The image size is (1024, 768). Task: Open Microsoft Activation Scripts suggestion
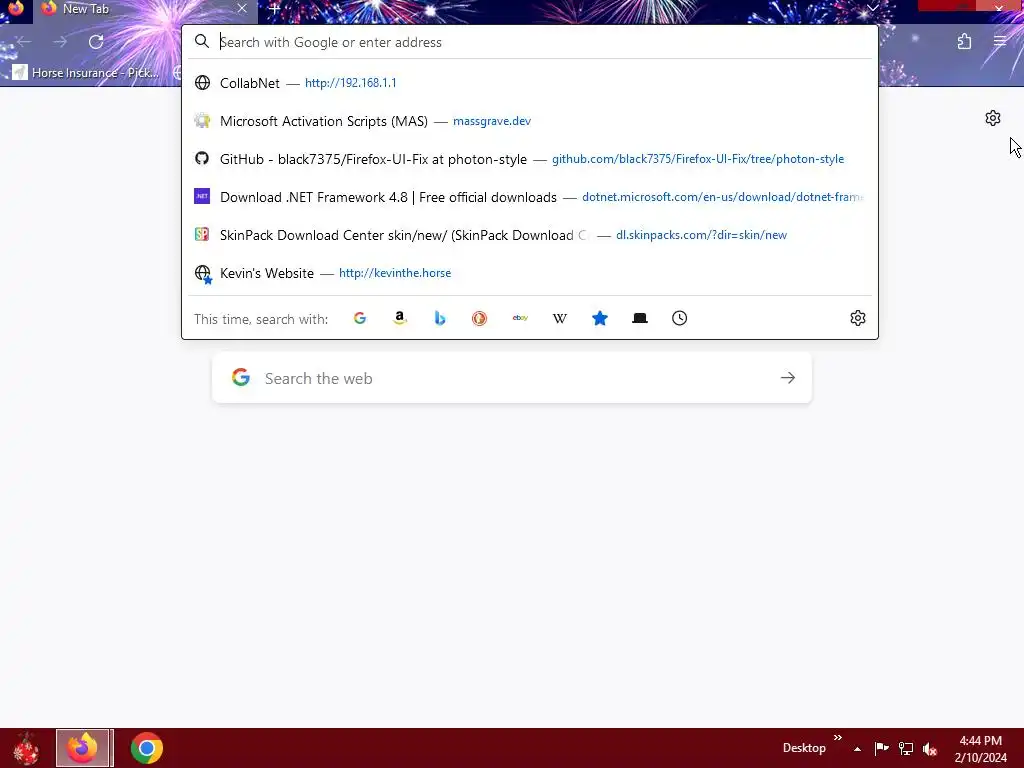pos(530,121)
